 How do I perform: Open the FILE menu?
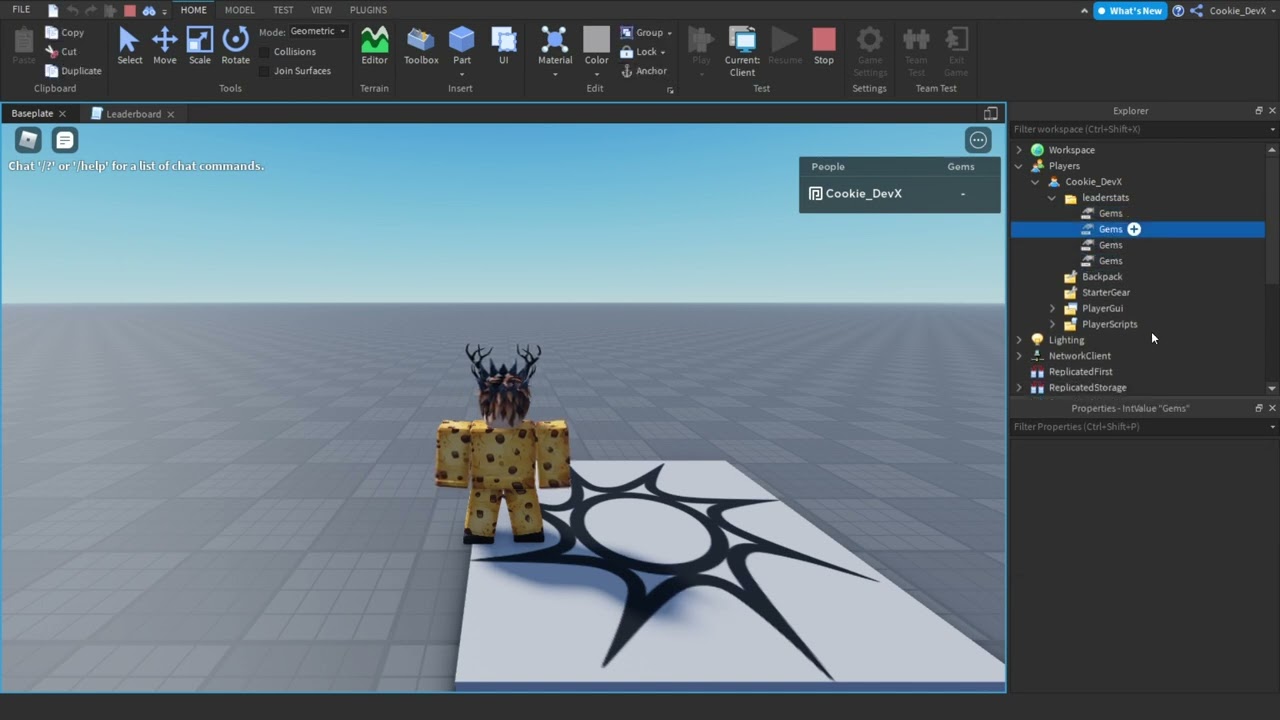[x=21, y=10]
